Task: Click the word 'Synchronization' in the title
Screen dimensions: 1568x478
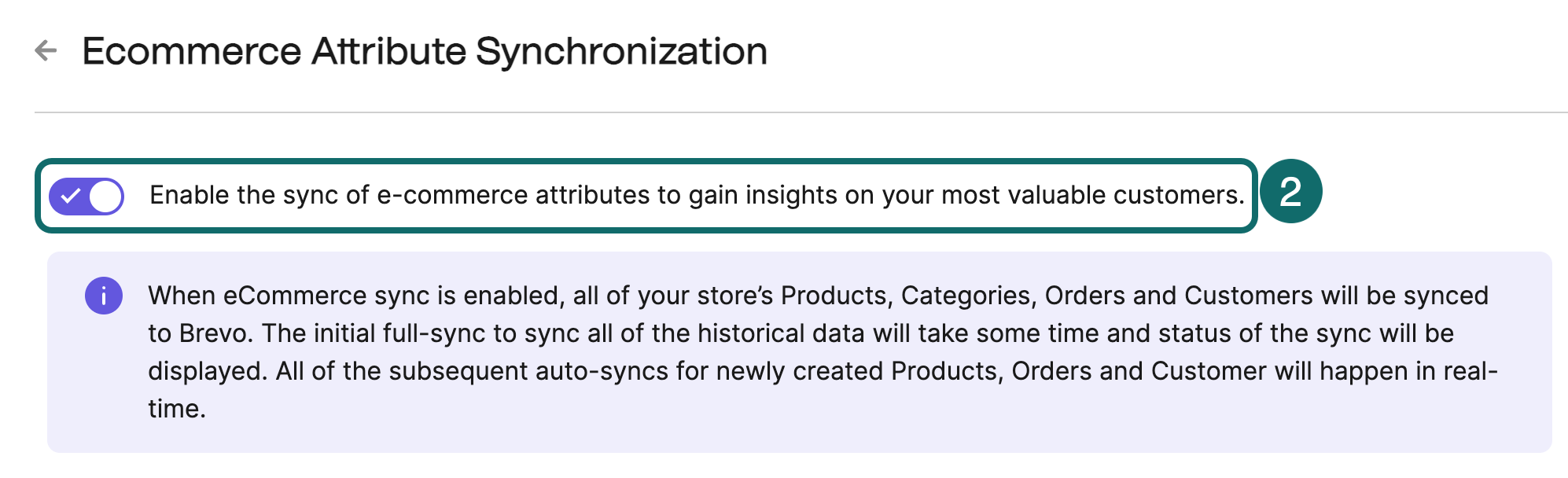Action: pos(621,52)
